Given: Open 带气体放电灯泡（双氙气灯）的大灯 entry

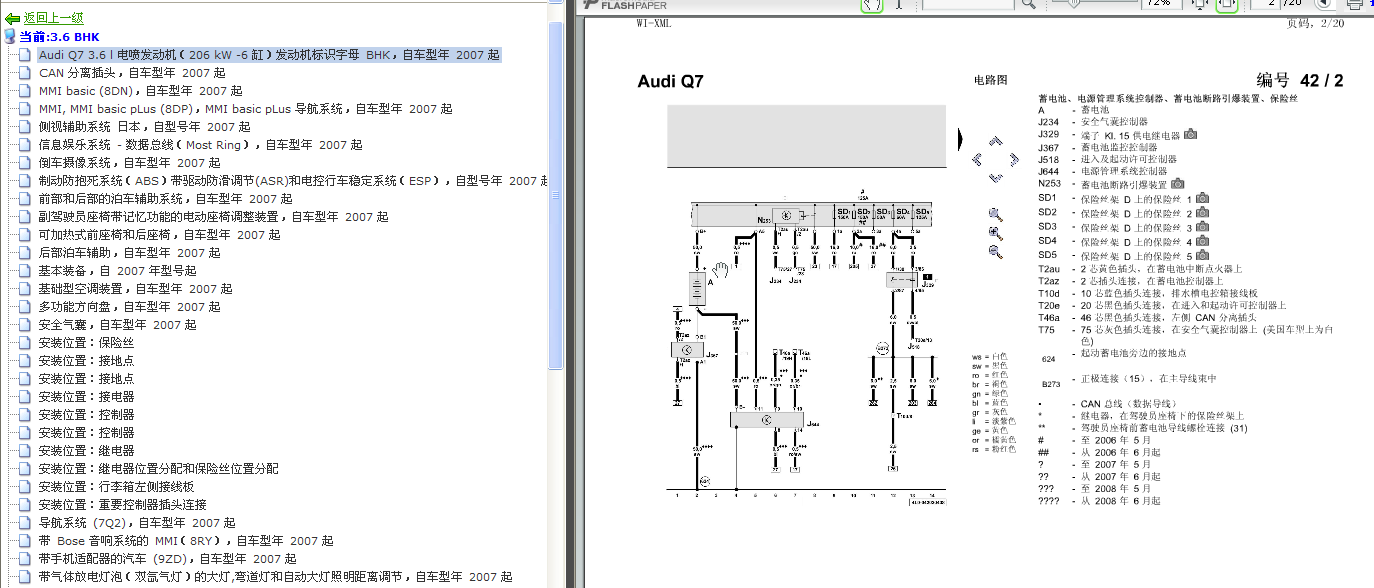Looking at the screenshot, I should (275, 577).
